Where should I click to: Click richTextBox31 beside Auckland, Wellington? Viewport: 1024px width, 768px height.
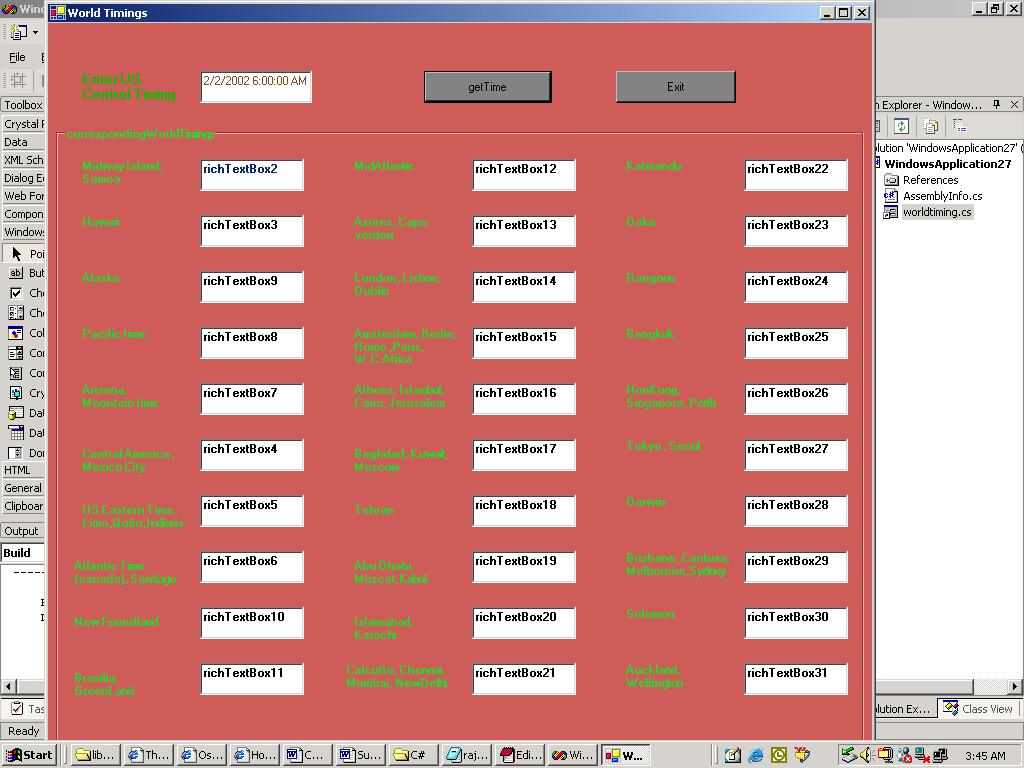tap(796, 679)
